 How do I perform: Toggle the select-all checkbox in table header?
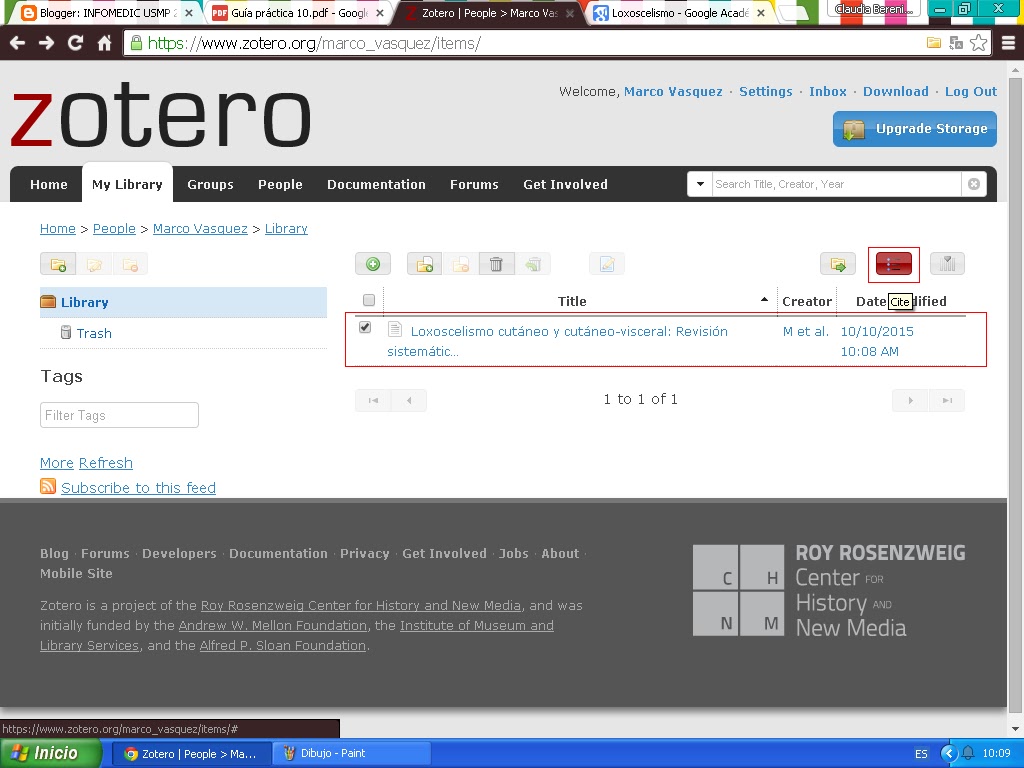tap(369, 300)
